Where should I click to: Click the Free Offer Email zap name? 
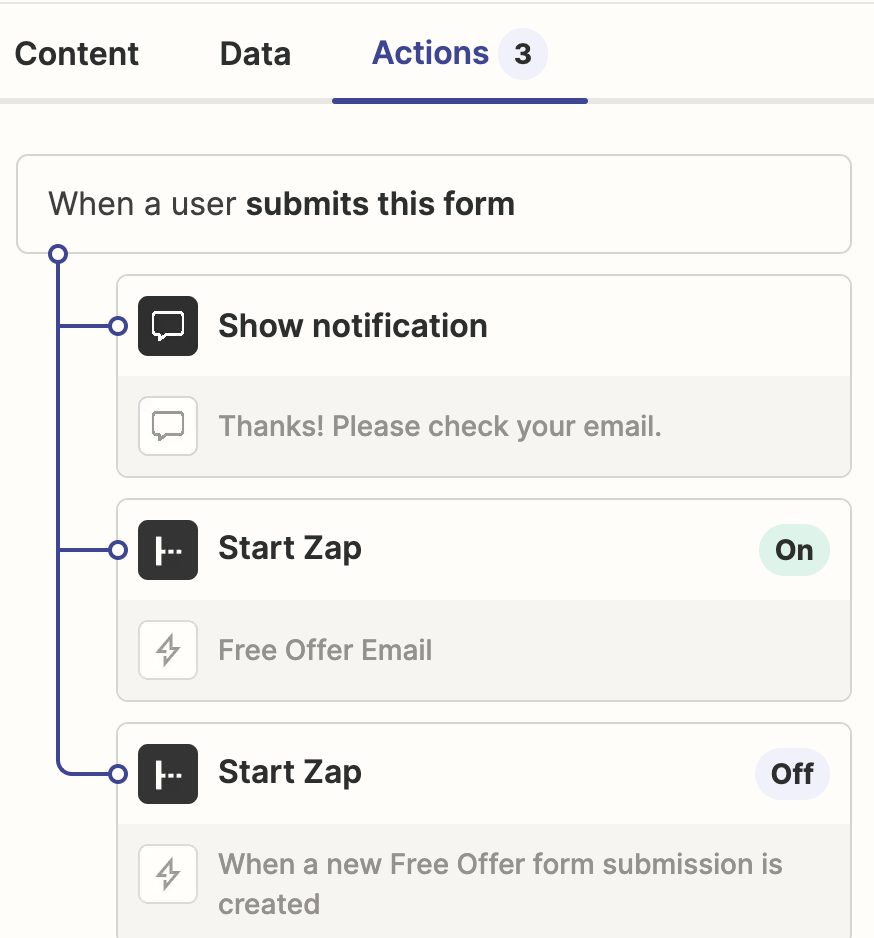click(325, 650)
